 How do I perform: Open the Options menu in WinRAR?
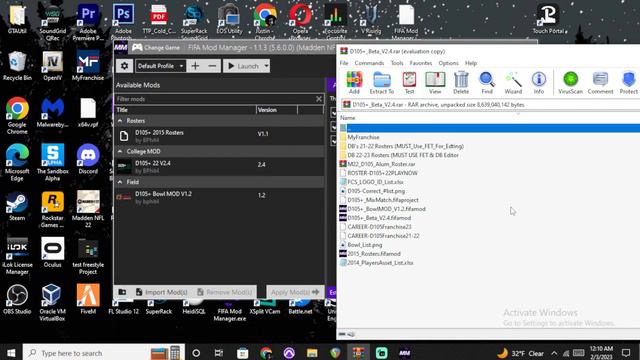tap(448, 63)
